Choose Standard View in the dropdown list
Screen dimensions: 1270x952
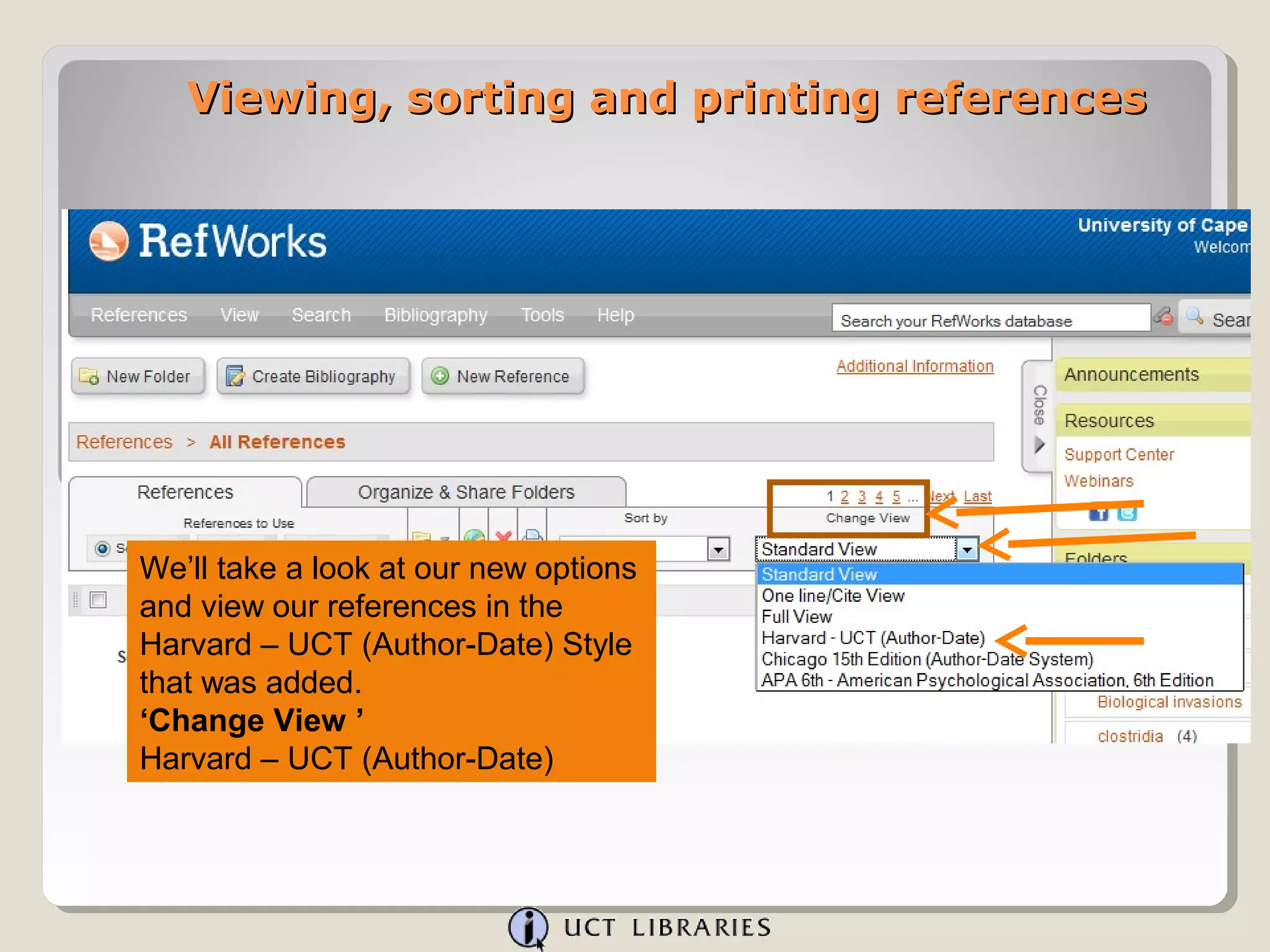tap(1000, 575)
